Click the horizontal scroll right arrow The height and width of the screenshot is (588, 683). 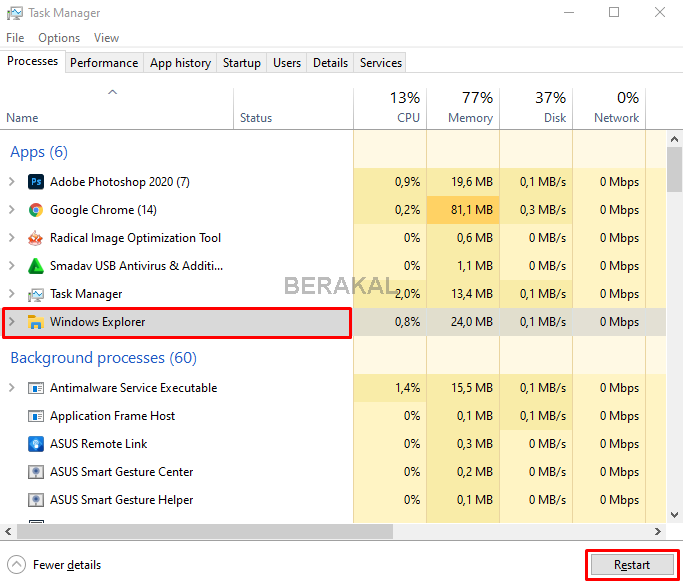pyautogui.click(x=658, y=531)
